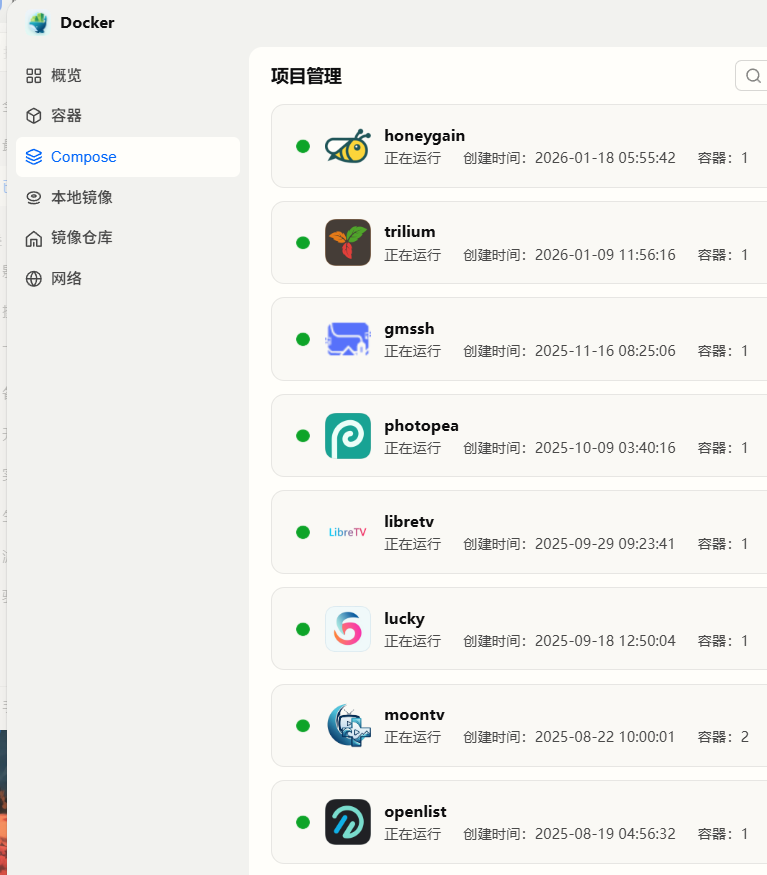Select the Compose sidebar item

pos(128,157)
